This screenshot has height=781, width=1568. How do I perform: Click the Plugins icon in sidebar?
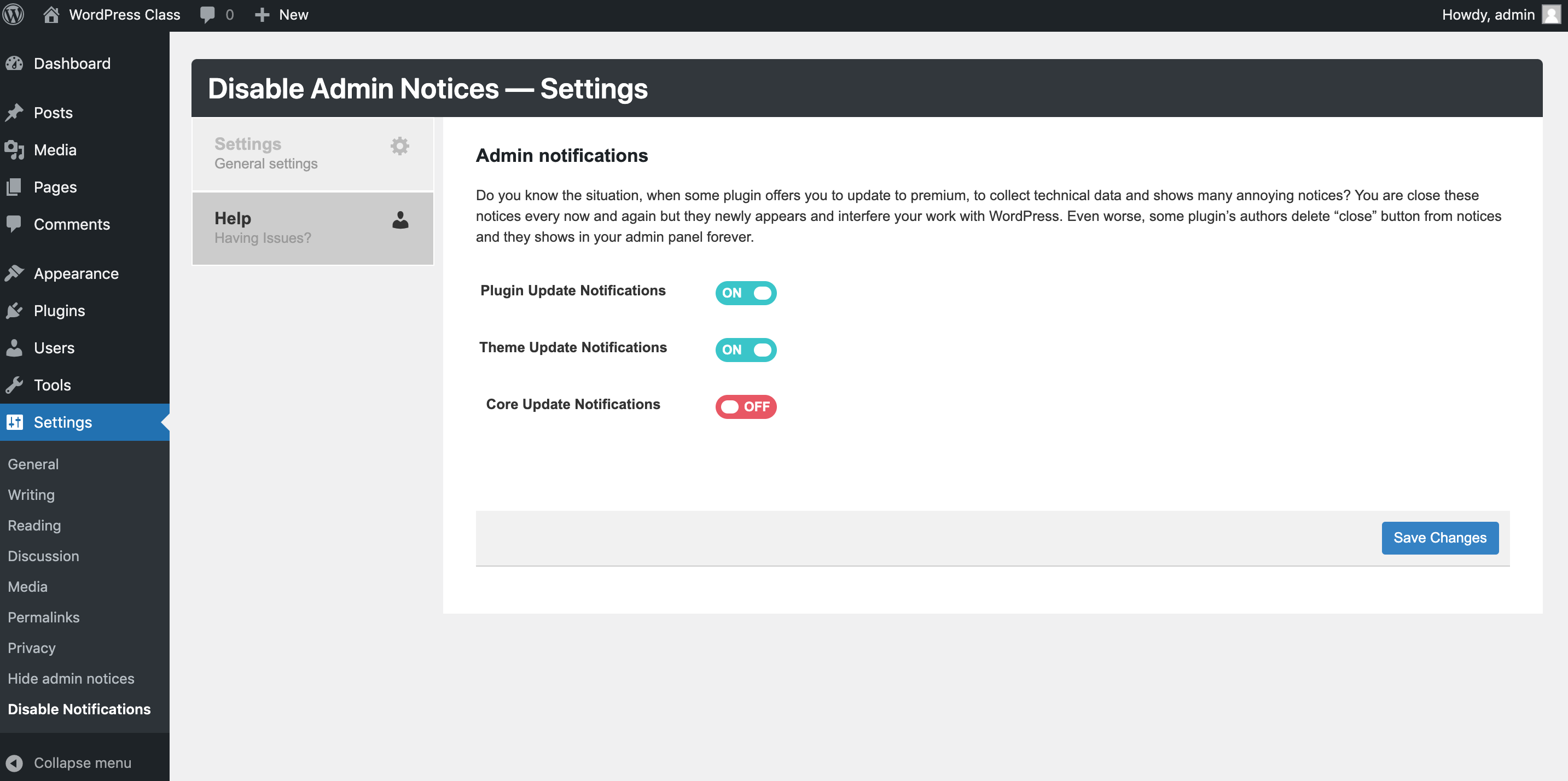click(15, 310)
